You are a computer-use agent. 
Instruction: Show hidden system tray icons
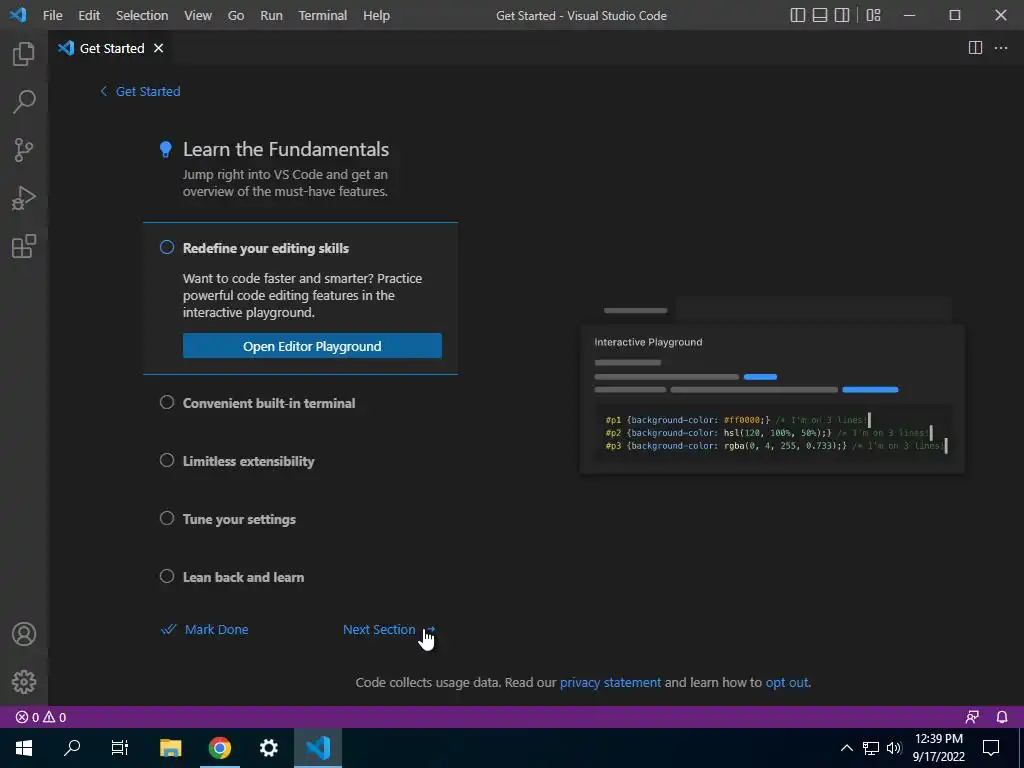[x=846, y=748]
